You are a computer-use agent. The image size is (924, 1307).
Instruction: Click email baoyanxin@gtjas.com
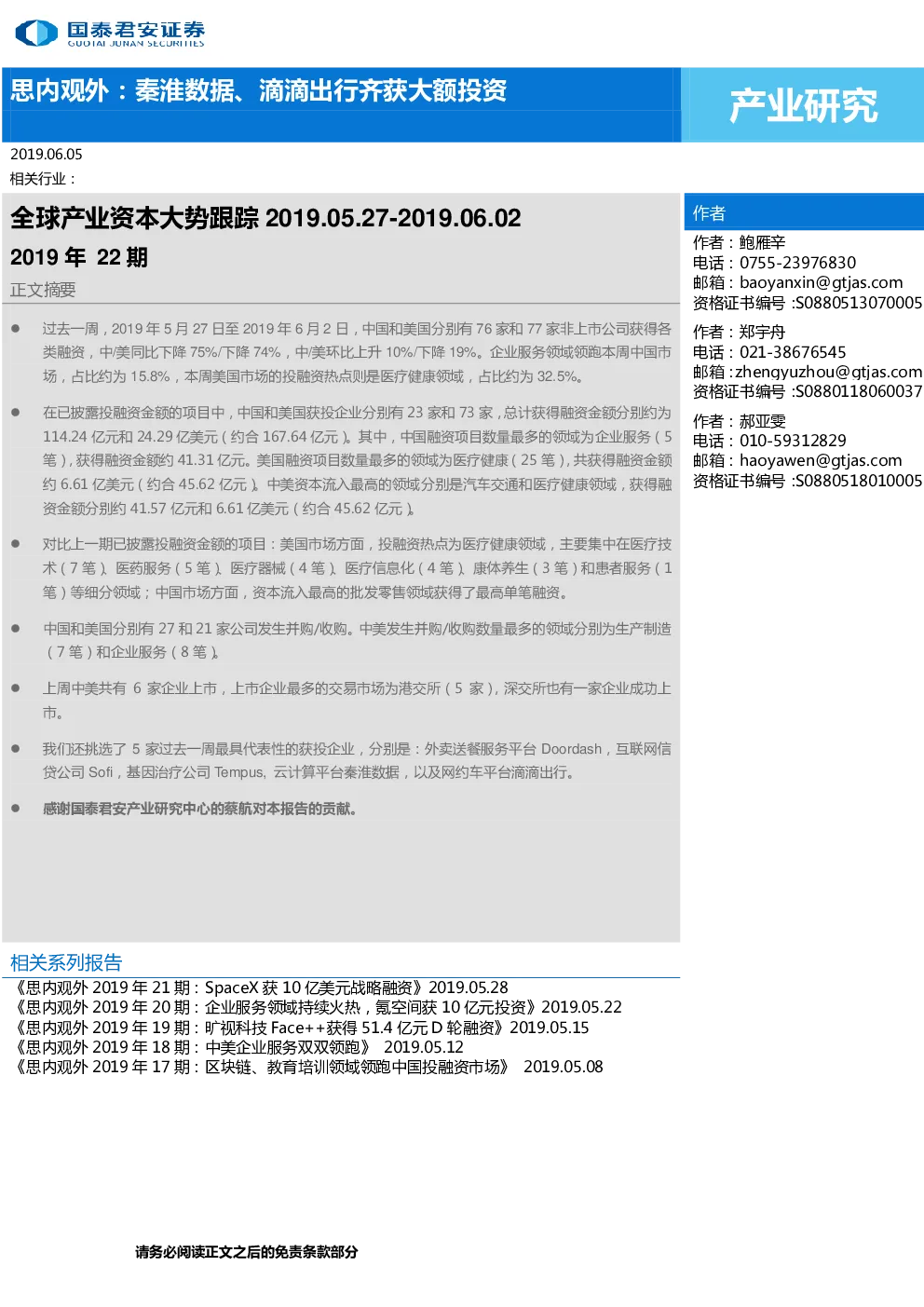(x=821, y=282)
